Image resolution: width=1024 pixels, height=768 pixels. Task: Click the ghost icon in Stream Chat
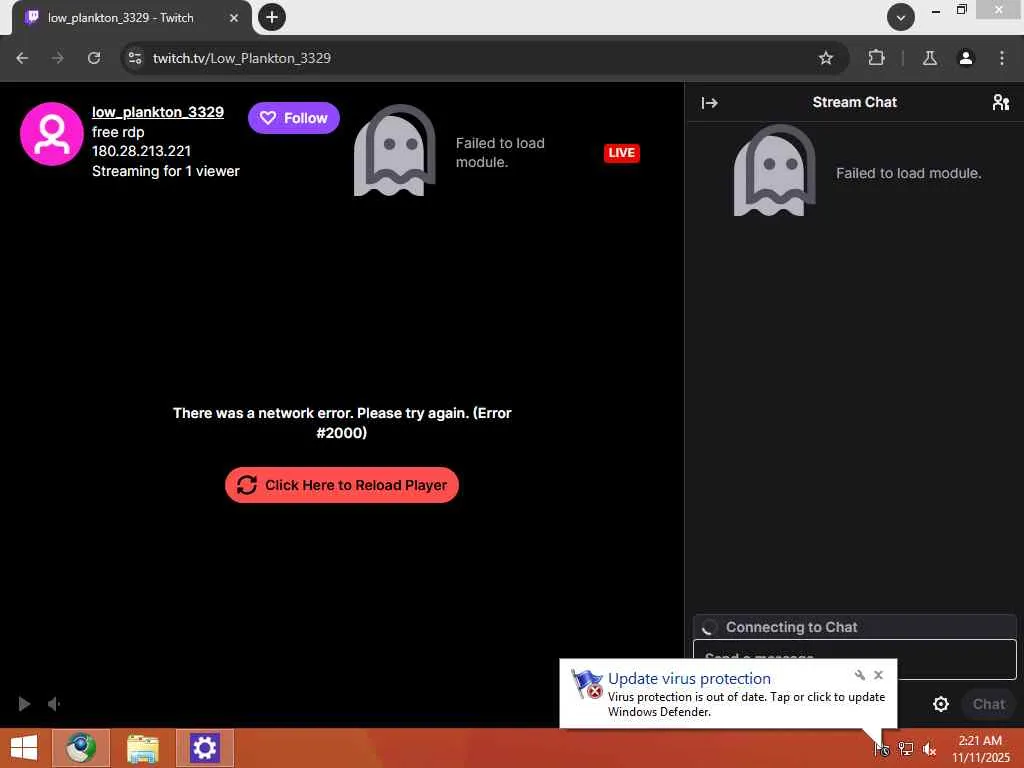pos(775,170)
